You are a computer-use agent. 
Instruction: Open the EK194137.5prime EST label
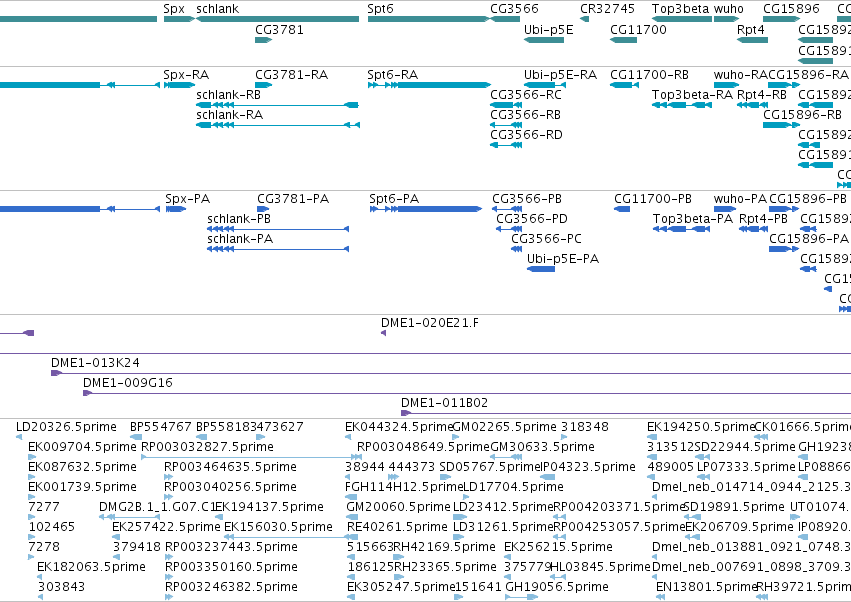coord(270,508)
